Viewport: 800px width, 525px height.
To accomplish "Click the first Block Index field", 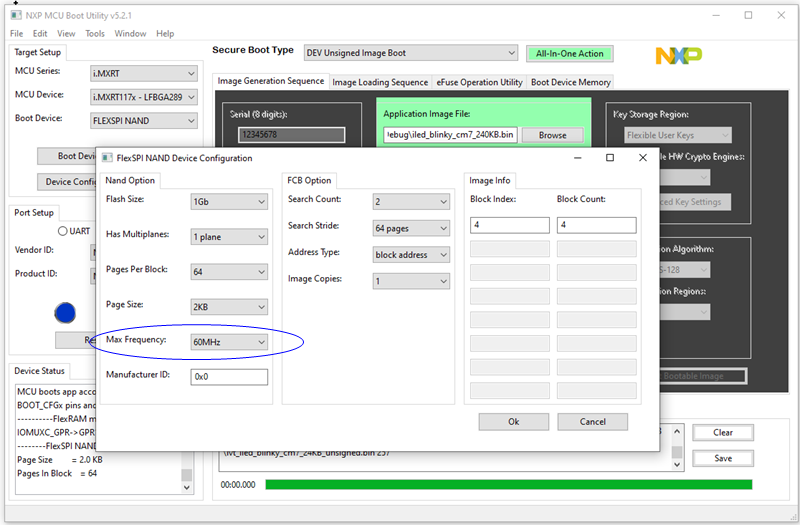I will (510, 225).
